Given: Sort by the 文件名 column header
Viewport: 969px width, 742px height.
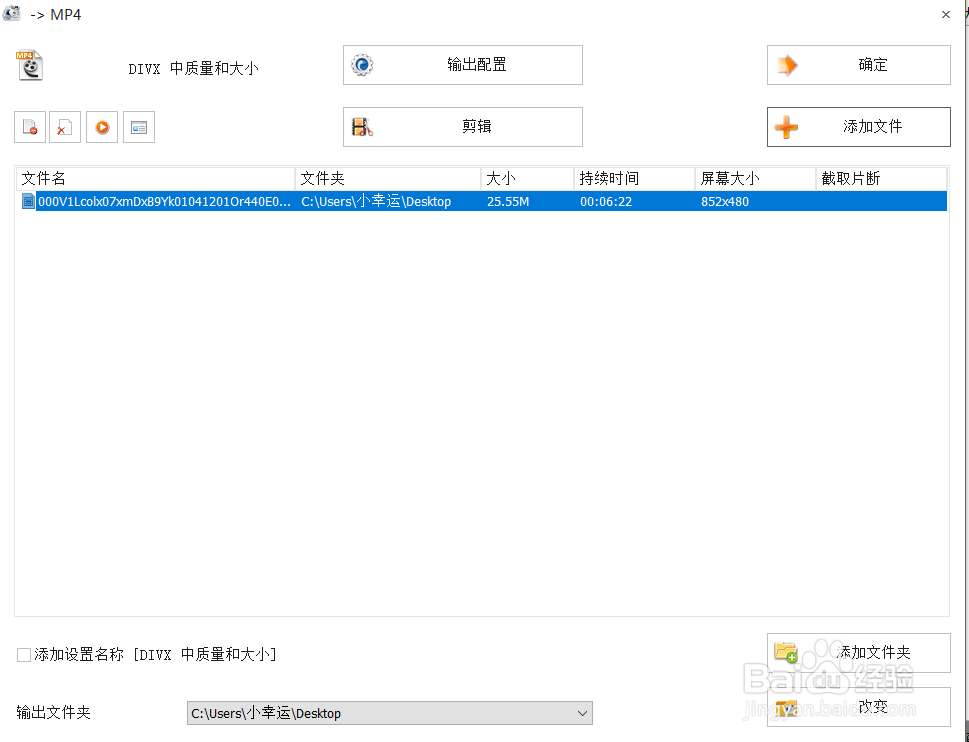Looking at the screenshot, I should [x=156, y=179].
